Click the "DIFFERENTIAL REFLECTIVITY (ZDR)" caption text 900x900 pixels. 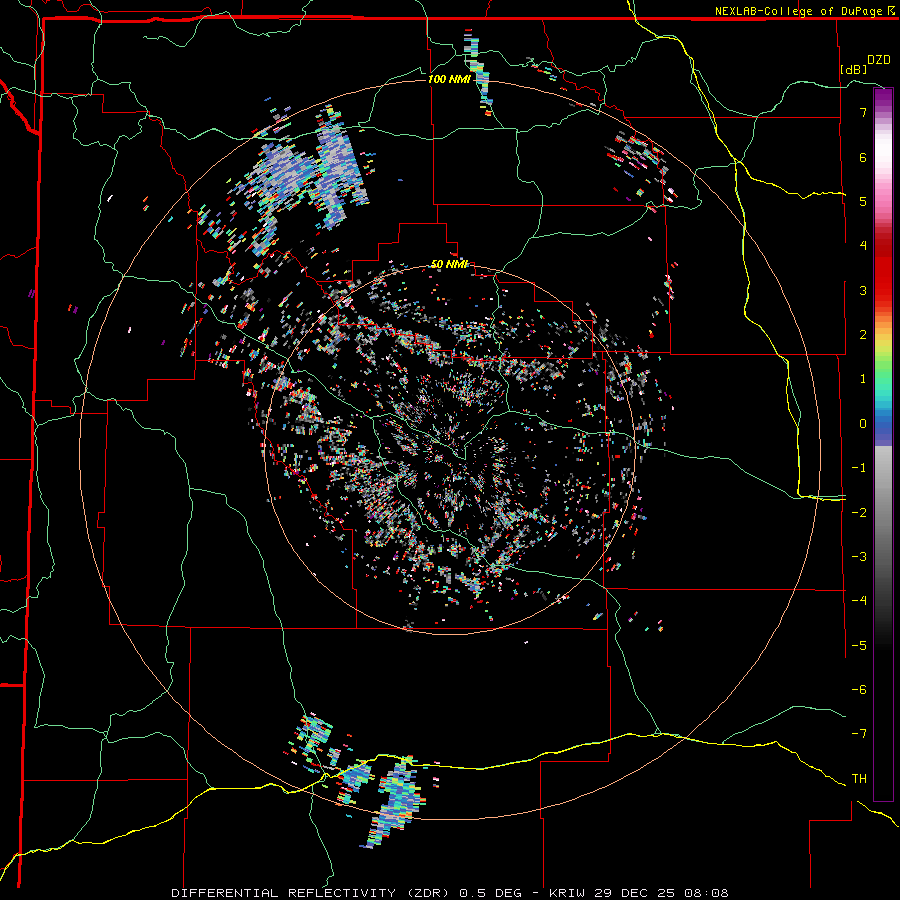(312, 893)
